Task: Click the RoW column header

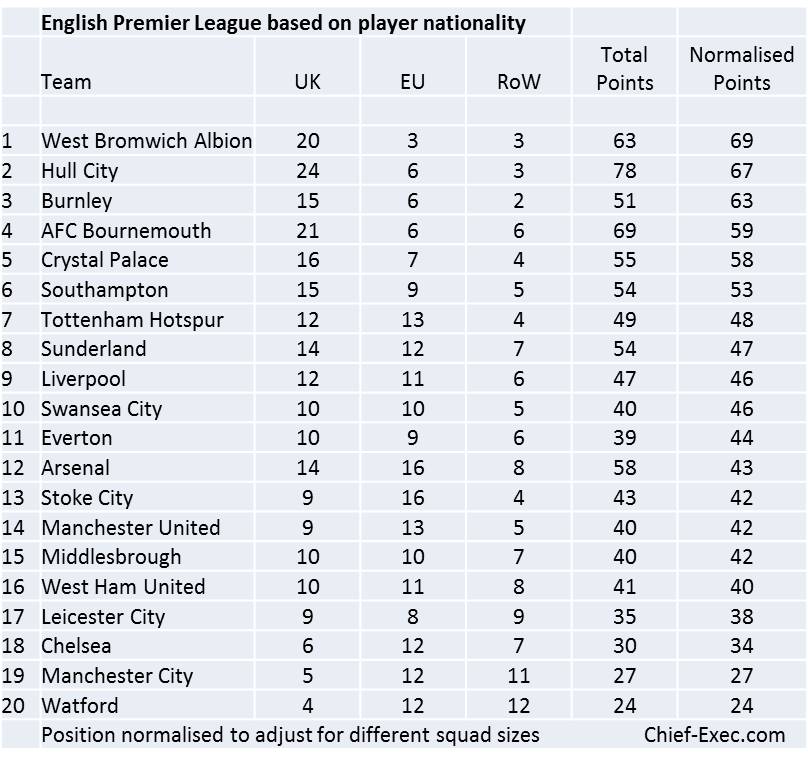Action: 518,82
